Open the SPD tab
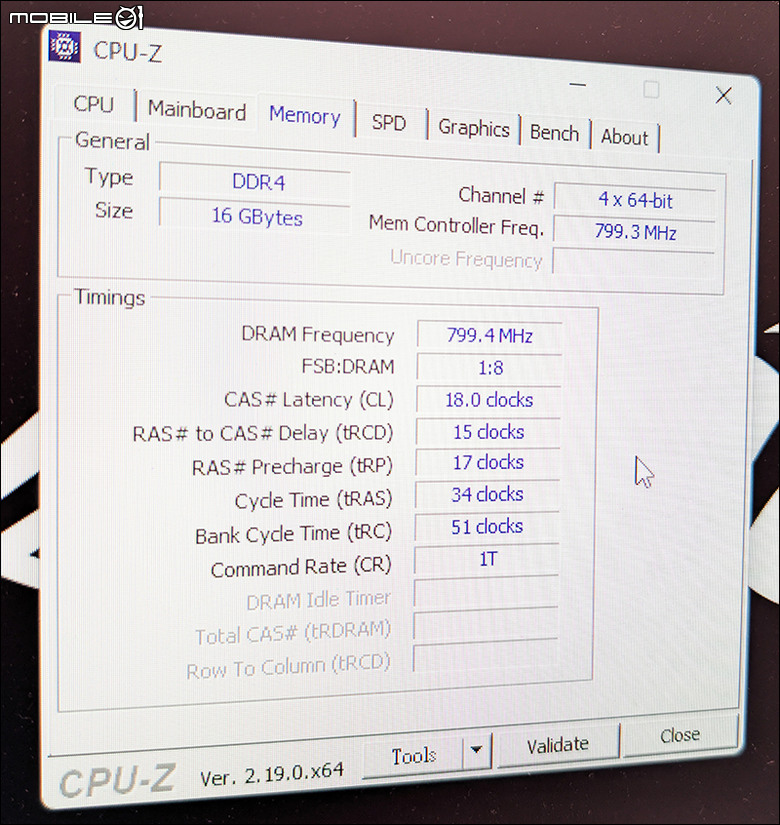 388,123
